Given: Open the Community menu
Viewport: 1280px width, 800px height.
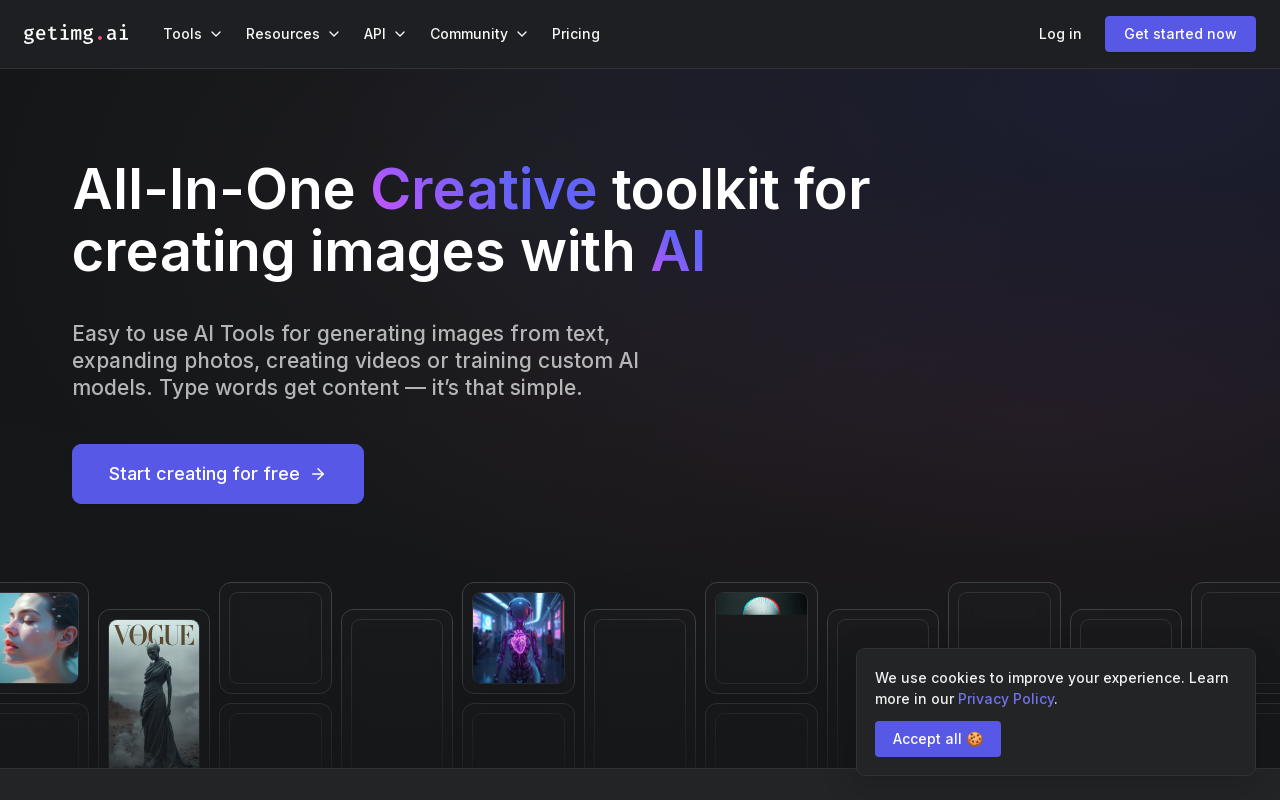Looking at the screenshot, I should pos(478,34).
